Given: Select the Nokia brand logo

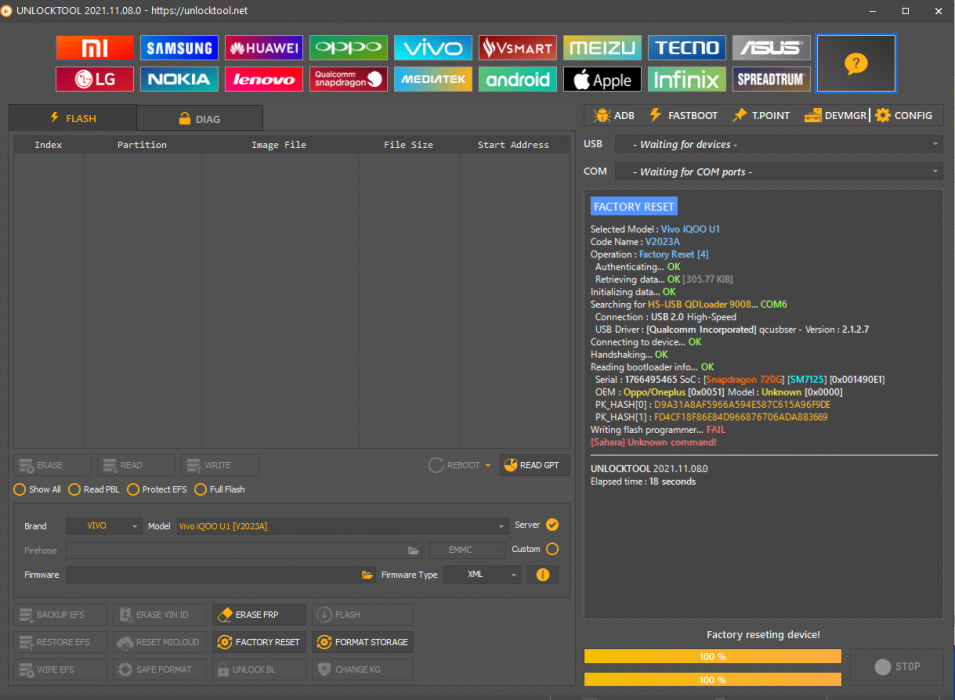Looking at the screenshot, I should (179, 79).
